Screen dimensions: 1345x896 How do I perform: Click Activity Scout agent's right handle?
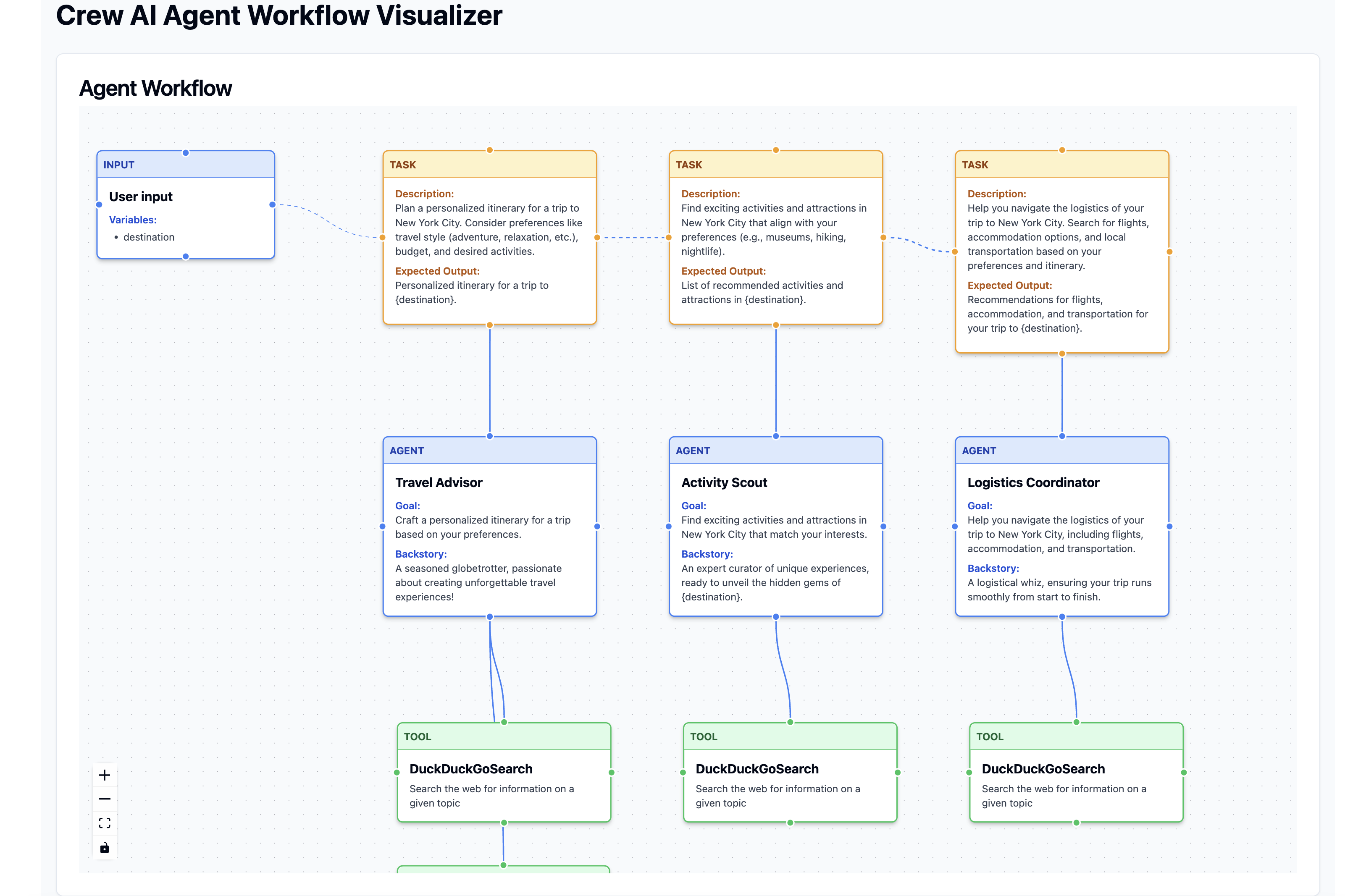[x=883, y=526]
